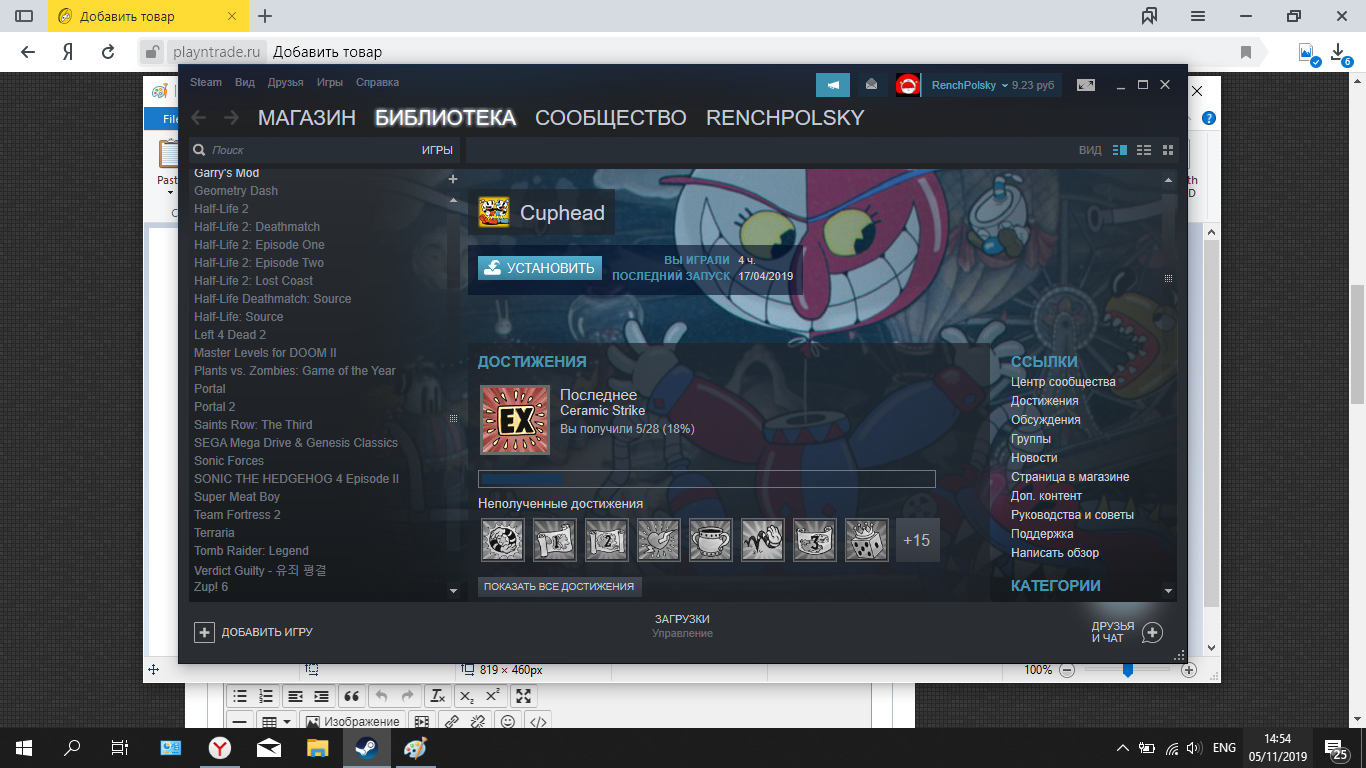Open Центр сообщества link
The height and width of the screenshot is (768, 1366).
coord(1063,382)
